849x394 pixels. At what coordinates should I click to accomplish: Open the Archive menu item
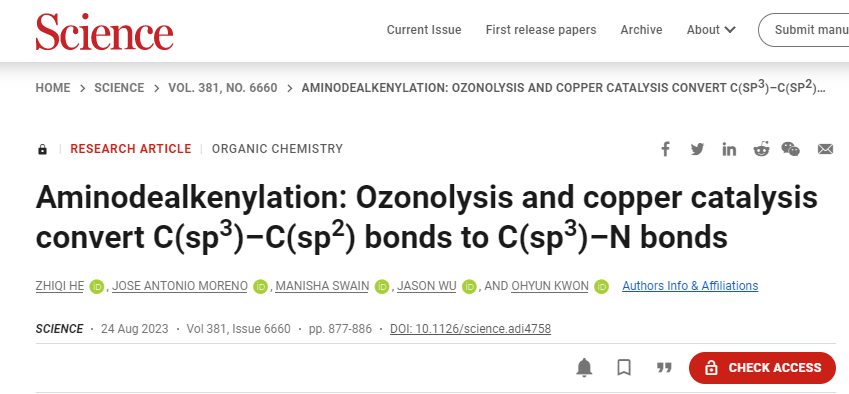click(x=641, y=30)
